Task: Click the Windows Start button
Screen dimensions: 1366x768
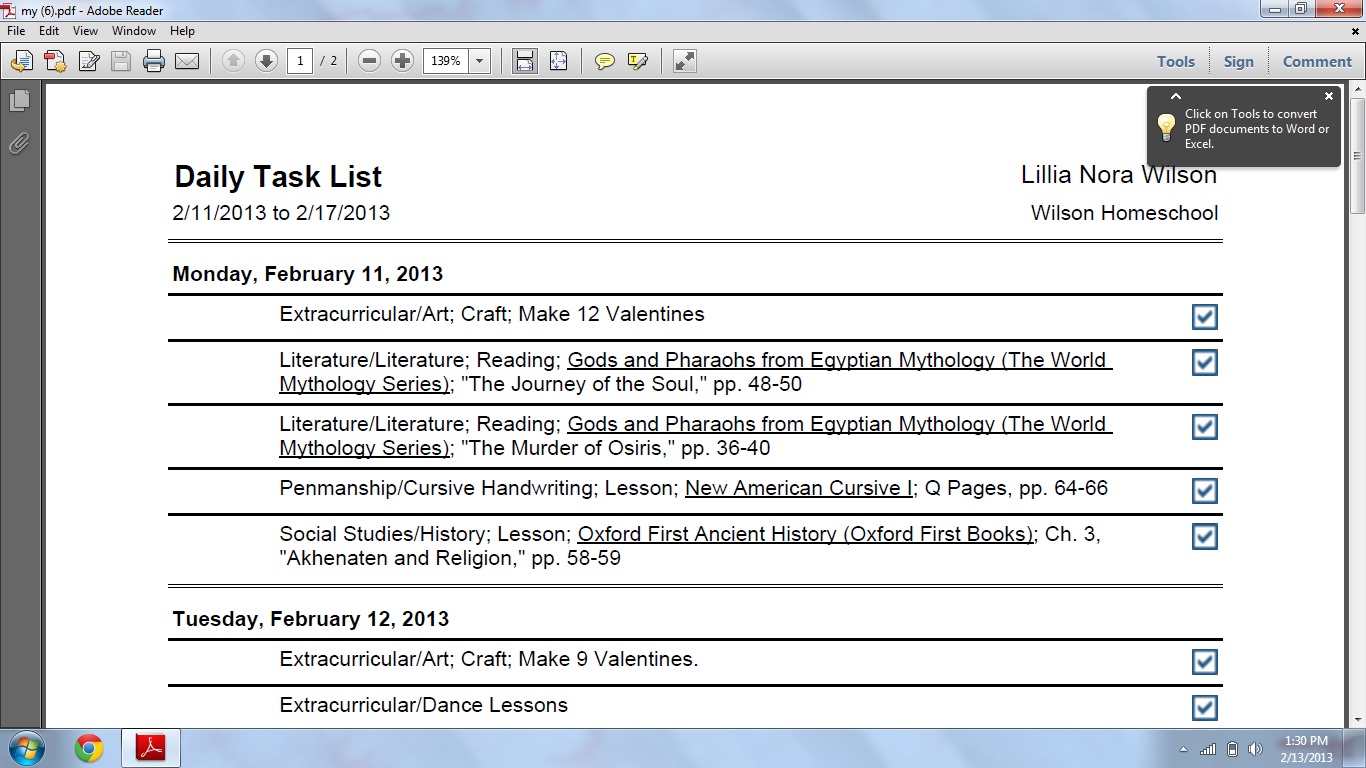Action: [27, 748]
